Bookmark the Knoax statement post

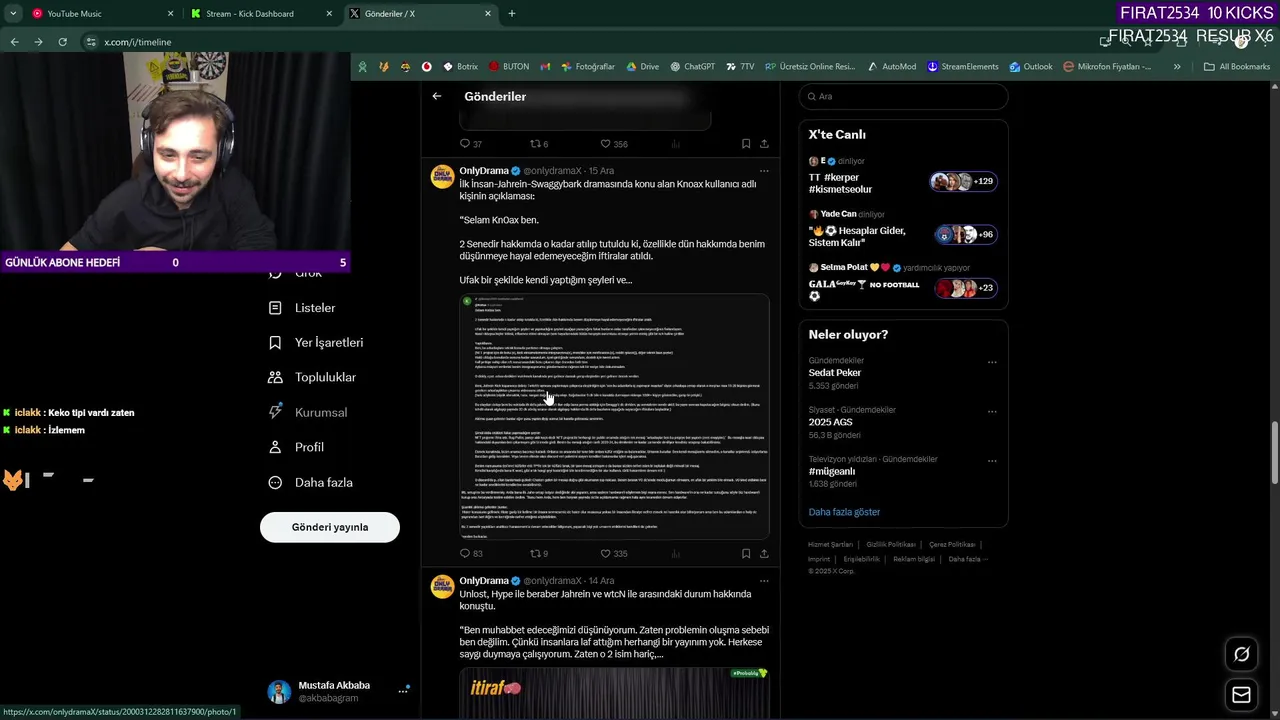tap(746, 553)
